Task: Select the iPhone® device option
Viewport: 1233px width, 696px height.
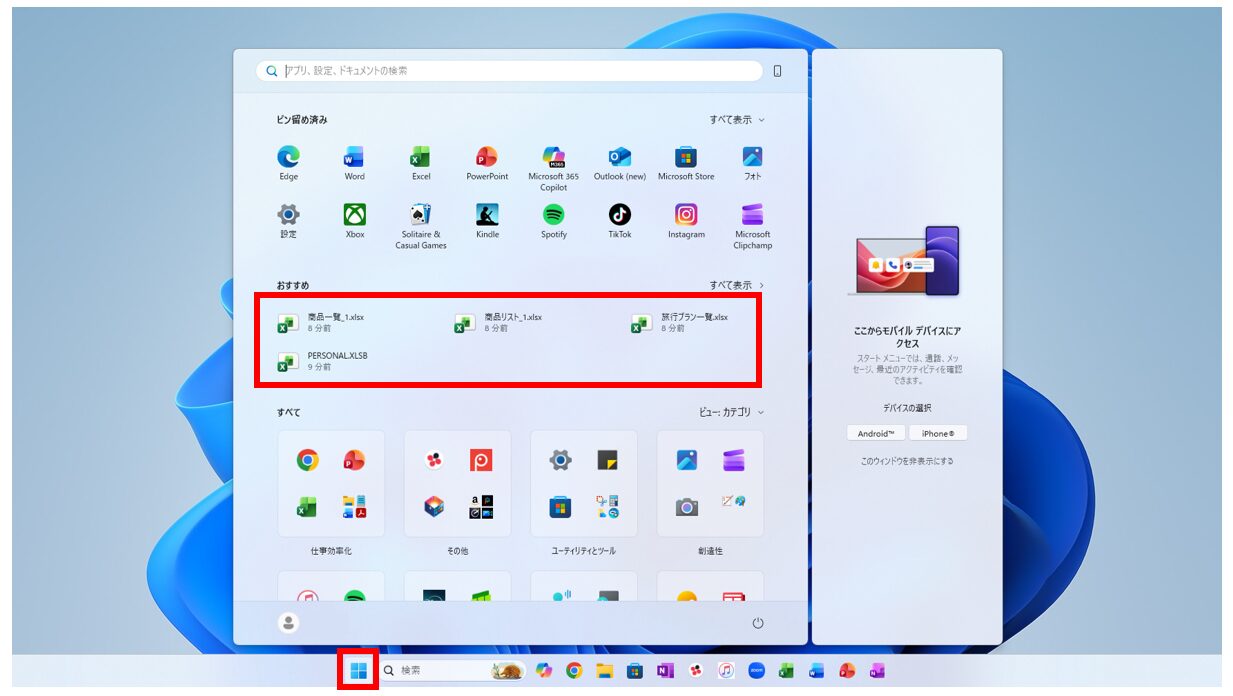Action: [938, 433]
